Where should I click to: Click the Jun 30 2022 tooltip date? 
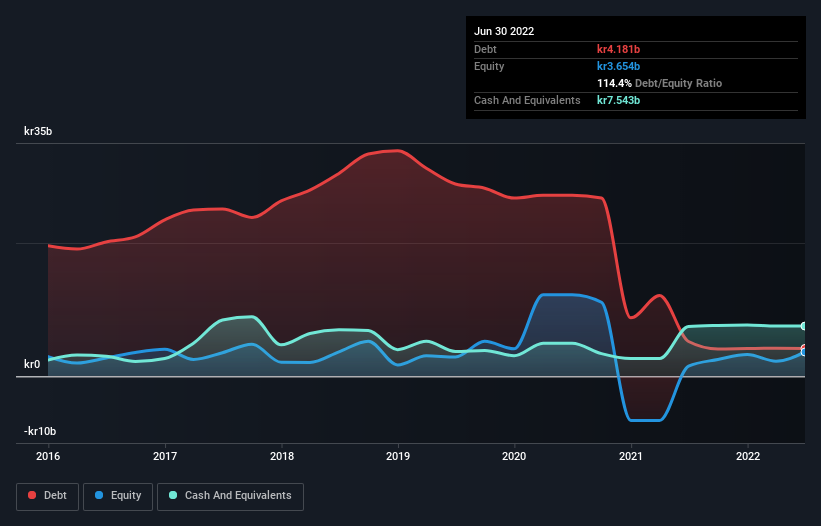click(504, 31)
